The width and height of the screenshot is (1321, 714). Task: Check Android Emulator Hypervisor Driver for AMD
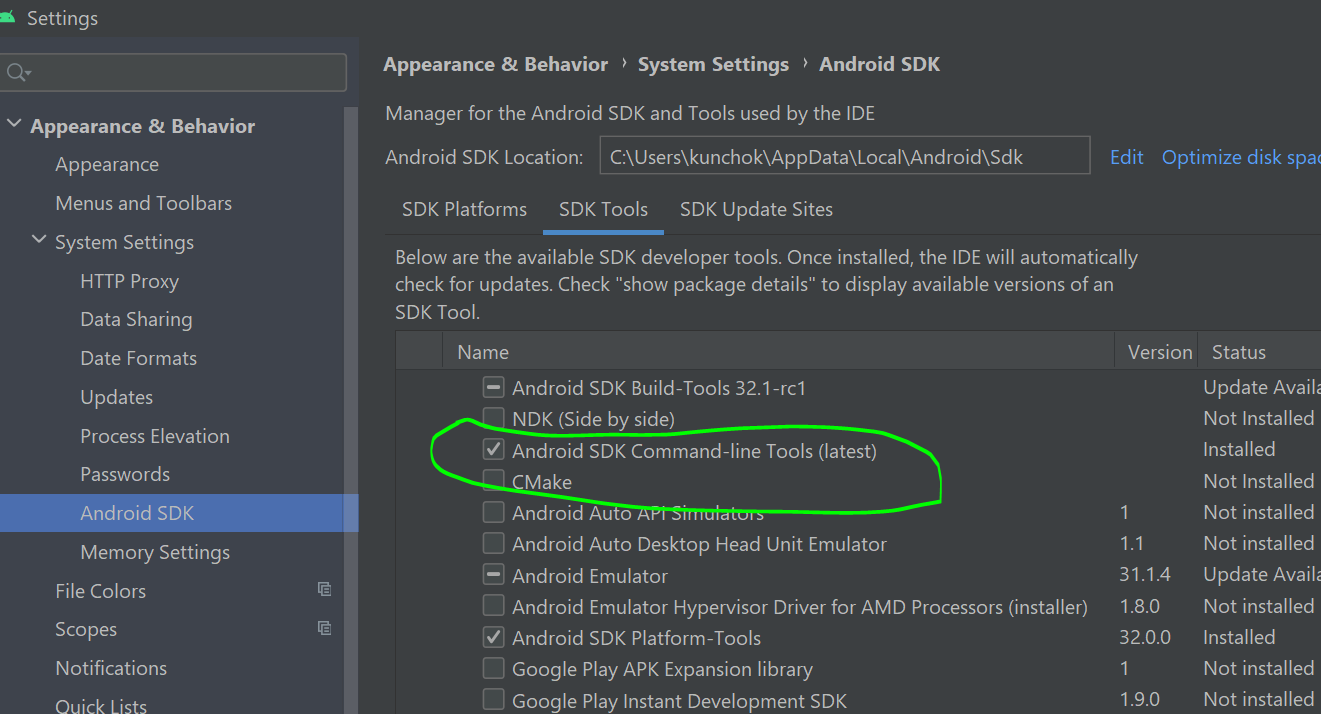click(493, 606)
